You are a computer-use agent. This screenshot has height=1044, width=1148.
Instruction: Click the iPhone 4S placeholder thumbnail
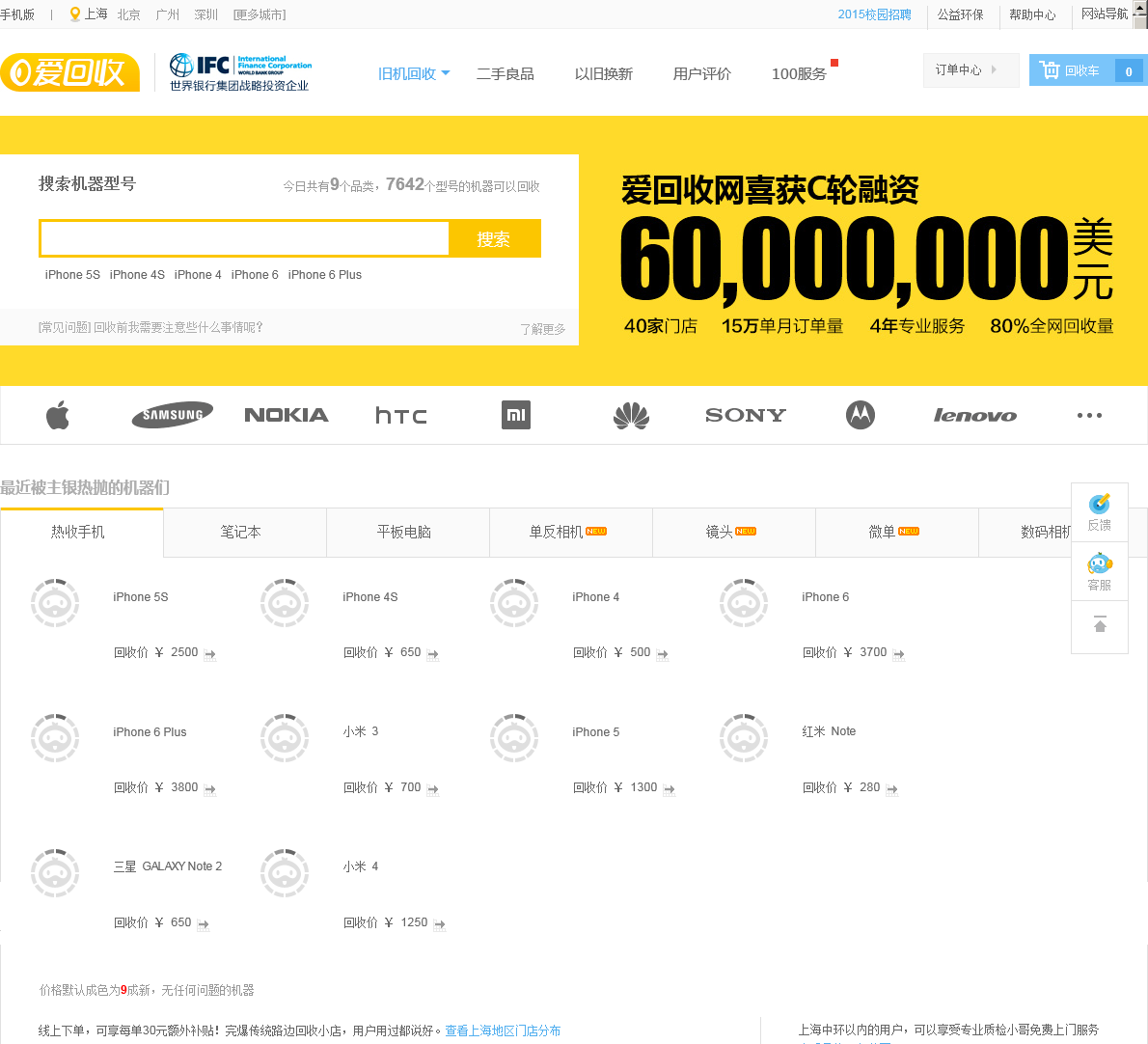[285, 602]
